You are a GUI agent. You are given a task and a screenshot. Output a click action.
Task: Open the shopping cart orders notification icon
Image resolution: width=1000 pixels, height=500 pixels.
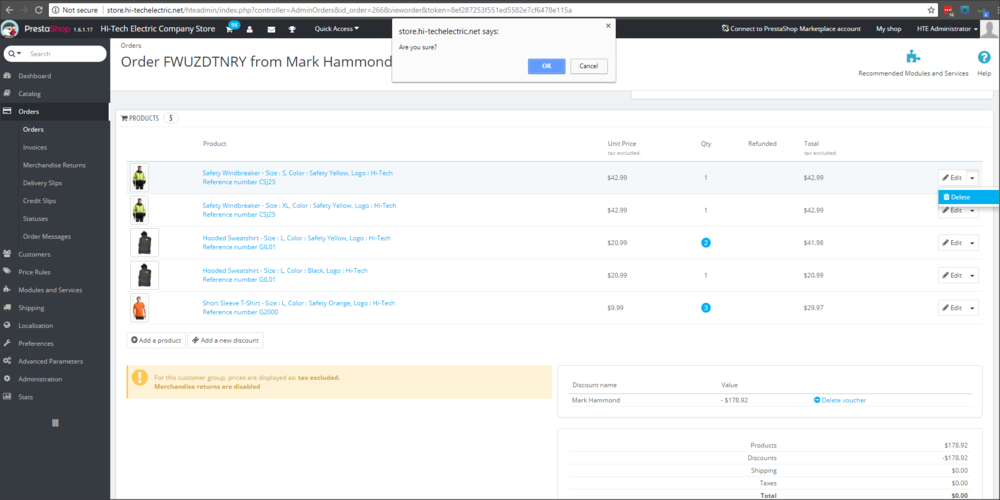[230, 29]
